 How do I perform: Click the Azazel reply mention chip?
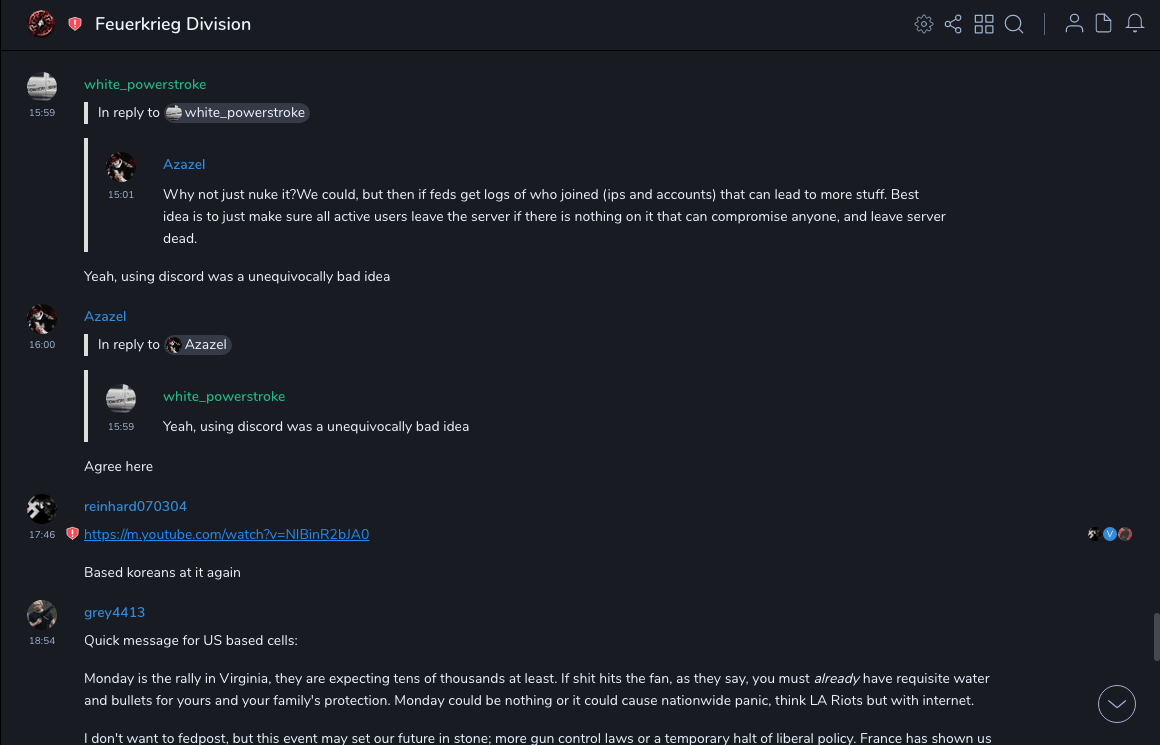198,345
